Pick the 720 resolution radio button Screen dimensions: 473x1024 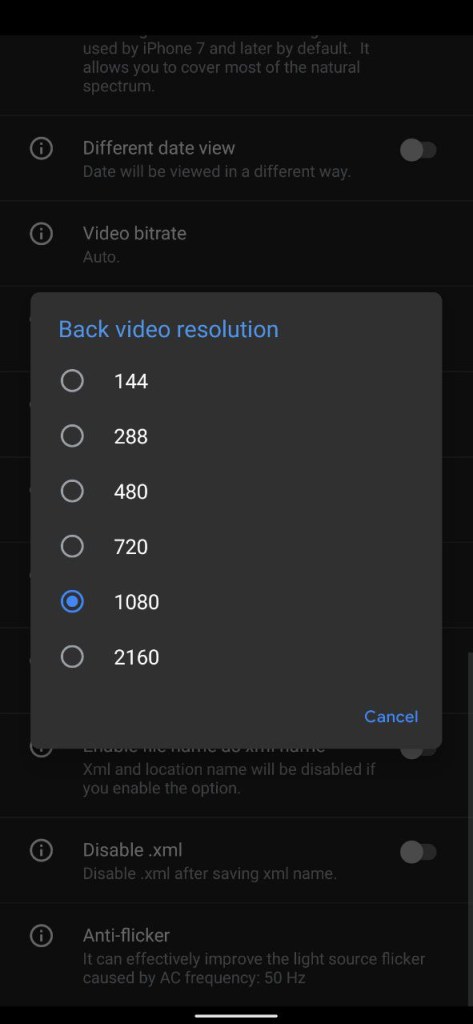pyautogui.click(x=72, y=546)
